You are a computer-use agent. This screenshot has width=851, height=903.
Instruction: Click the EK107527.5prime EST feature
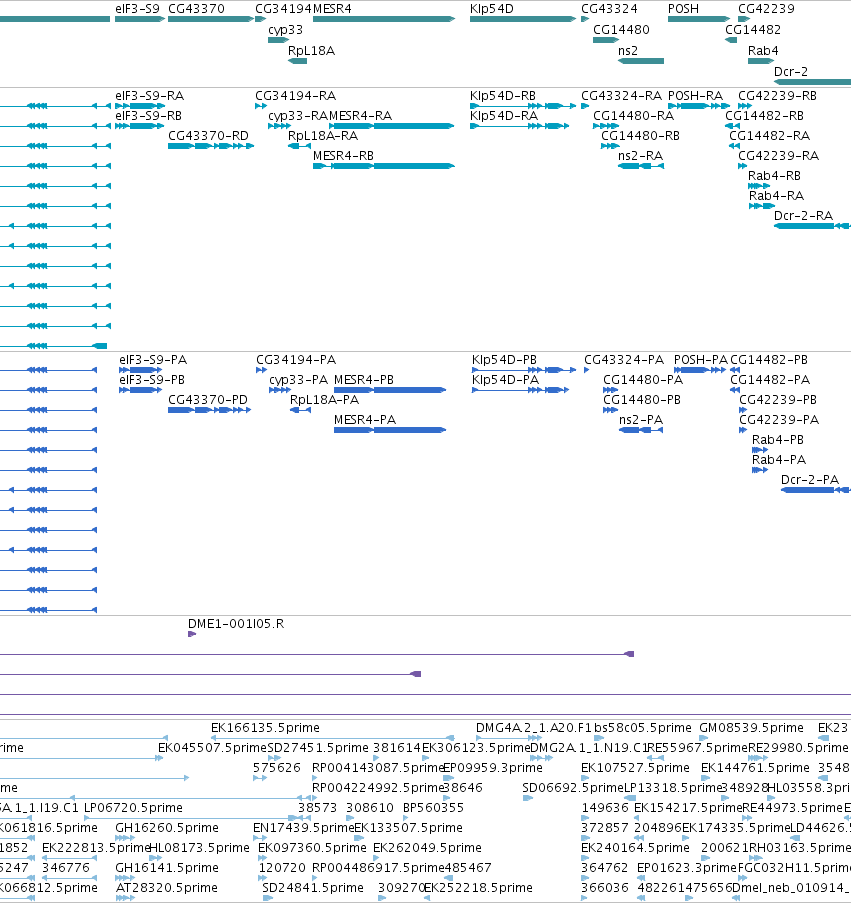tap(584, 778)
